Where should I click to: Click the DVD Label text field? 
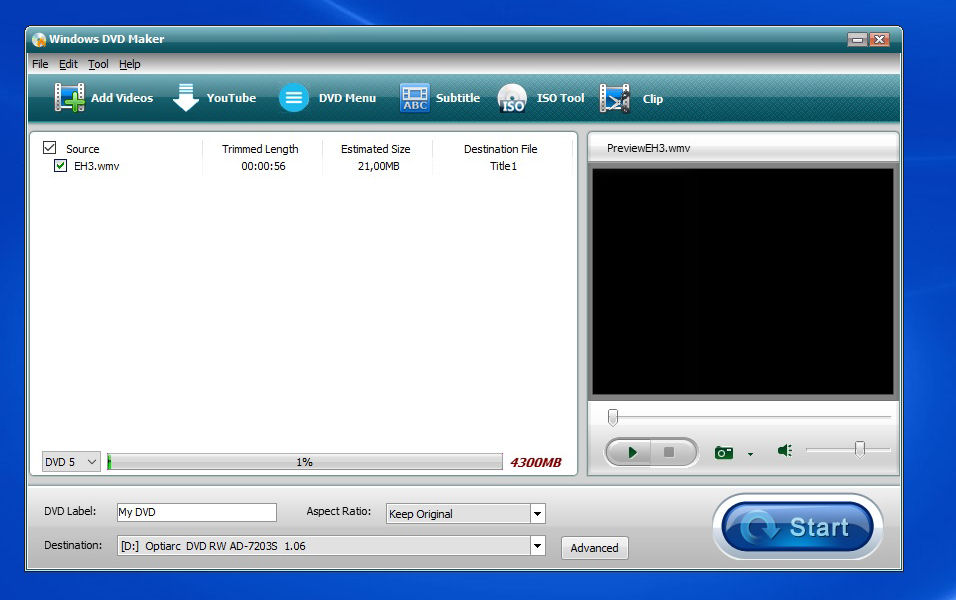pyautogui.click(x=196, y=512)
